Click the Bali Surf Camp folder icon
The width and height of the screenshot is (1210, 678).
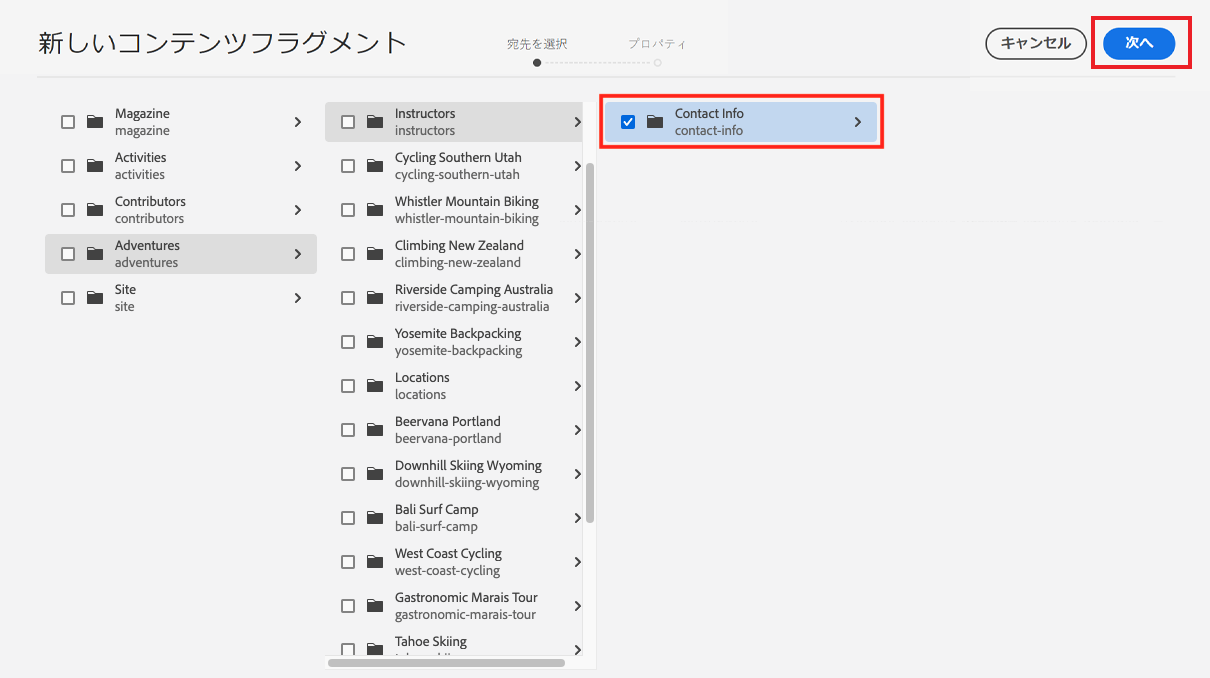pos(375,518)
